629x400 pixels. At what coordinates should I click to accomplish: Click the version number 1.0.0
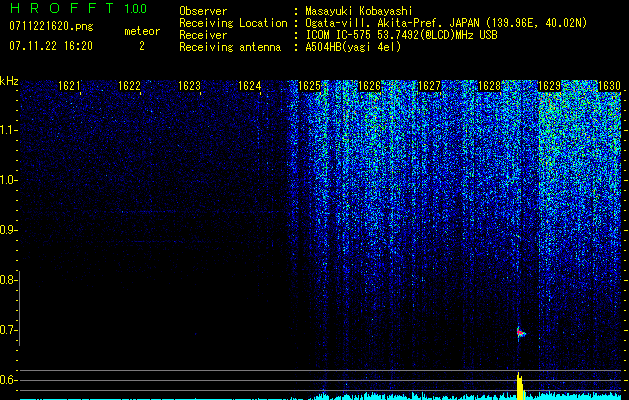point(135,8)
